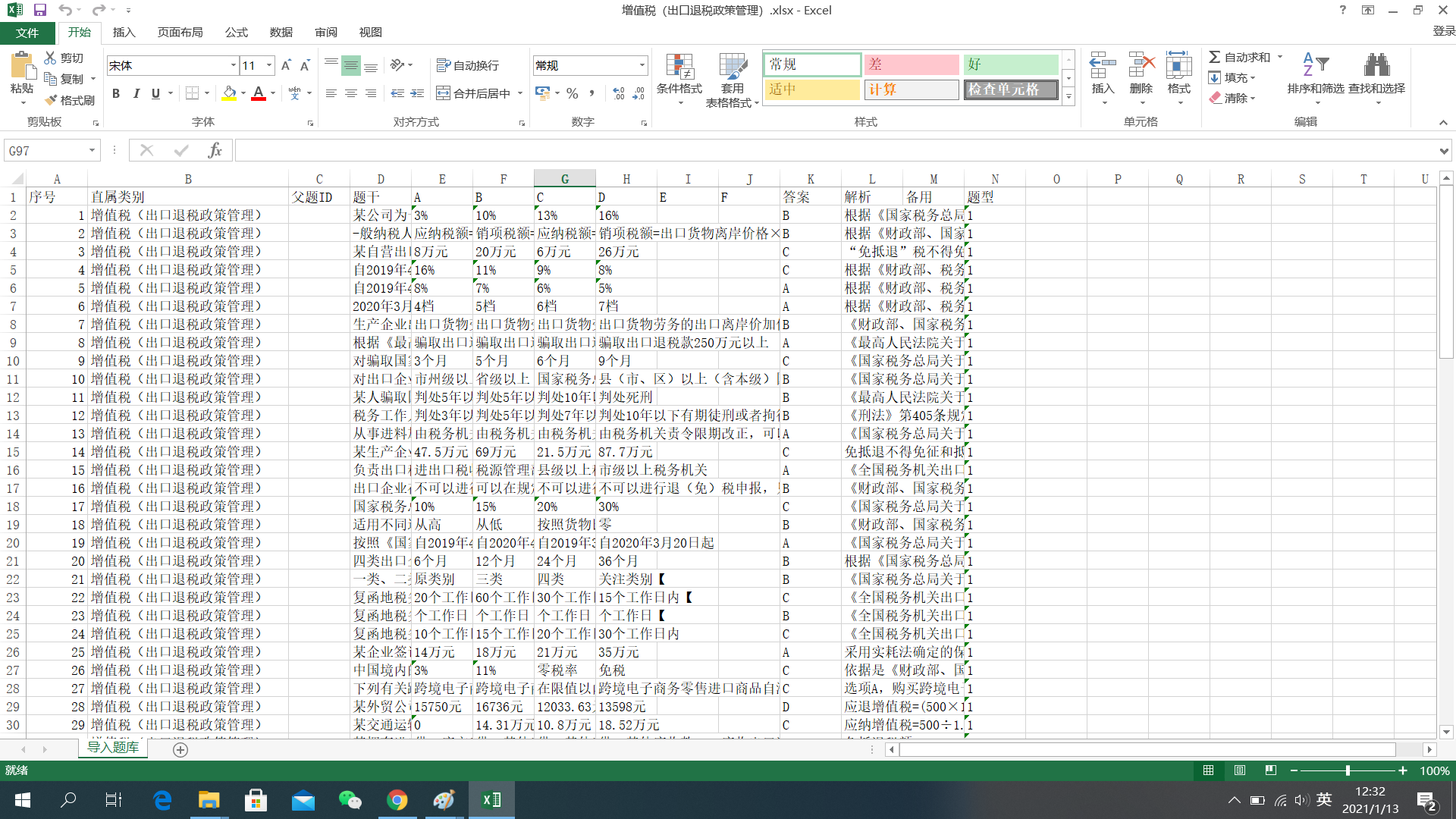1456x819 pixels.
Task: Switch to the Insert (插入) tab
Action: [x=124, y=33]
